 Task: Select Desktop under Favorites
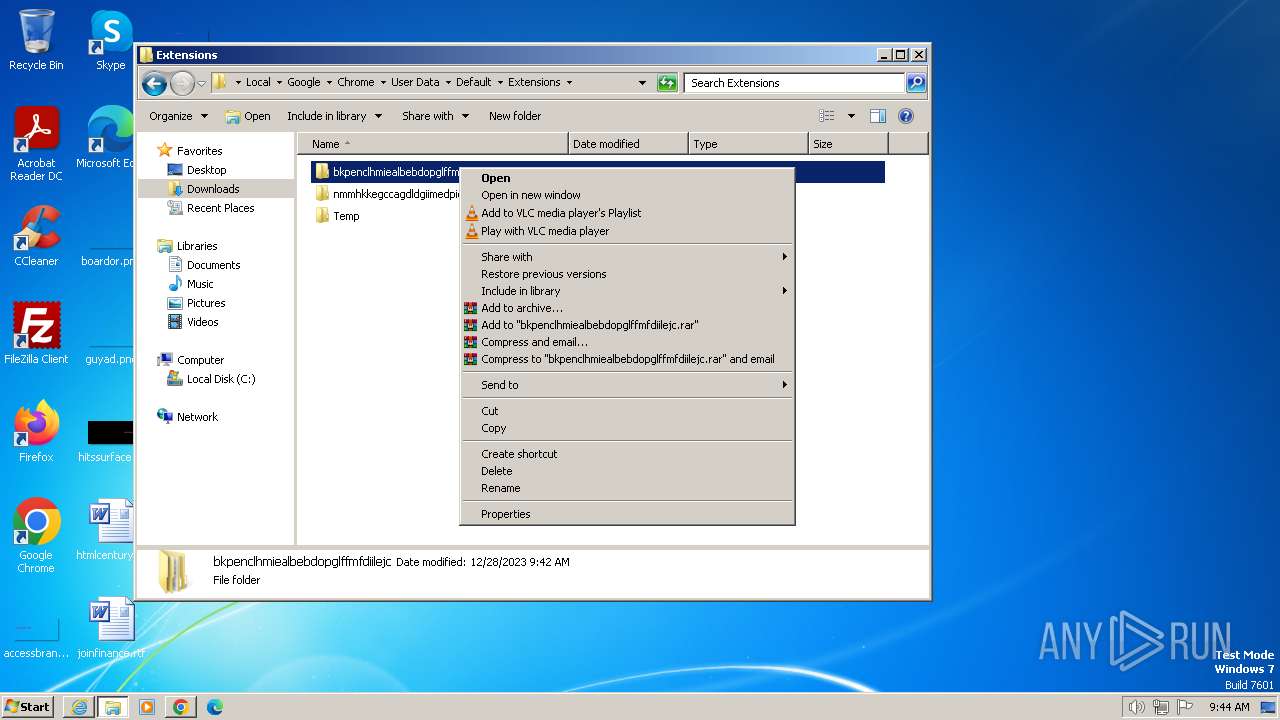tap(206, 170)
